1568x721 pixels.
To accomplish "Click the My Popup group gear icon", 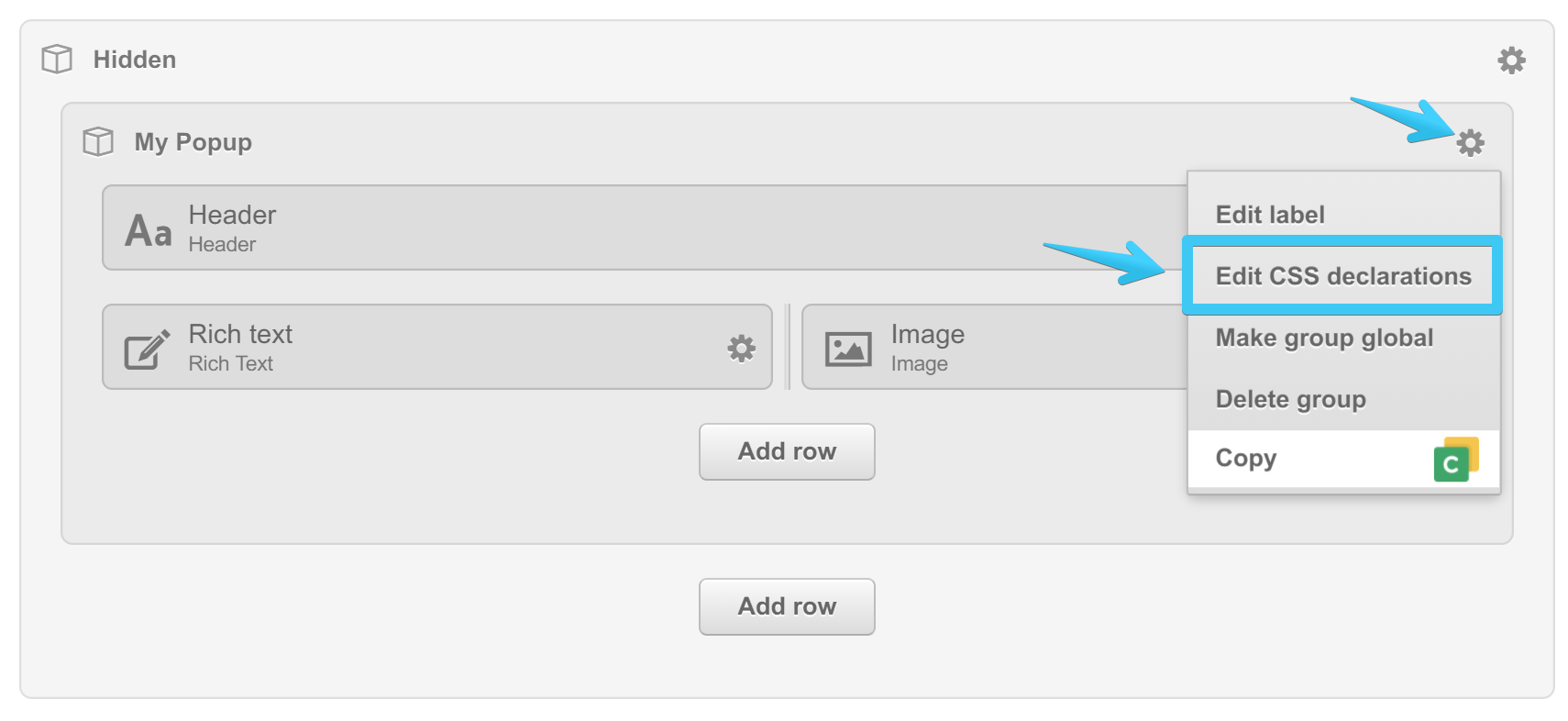I will tap(1470, 143).
